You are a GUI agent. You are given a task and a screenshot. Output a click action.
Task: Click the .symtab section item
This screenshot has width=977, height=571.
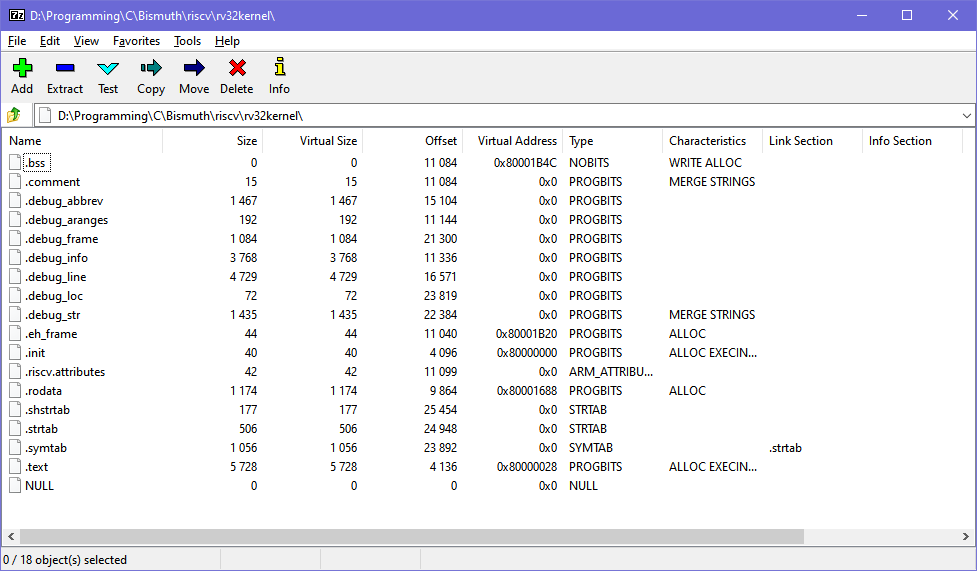pyautogui.click(x=46, y=448)
